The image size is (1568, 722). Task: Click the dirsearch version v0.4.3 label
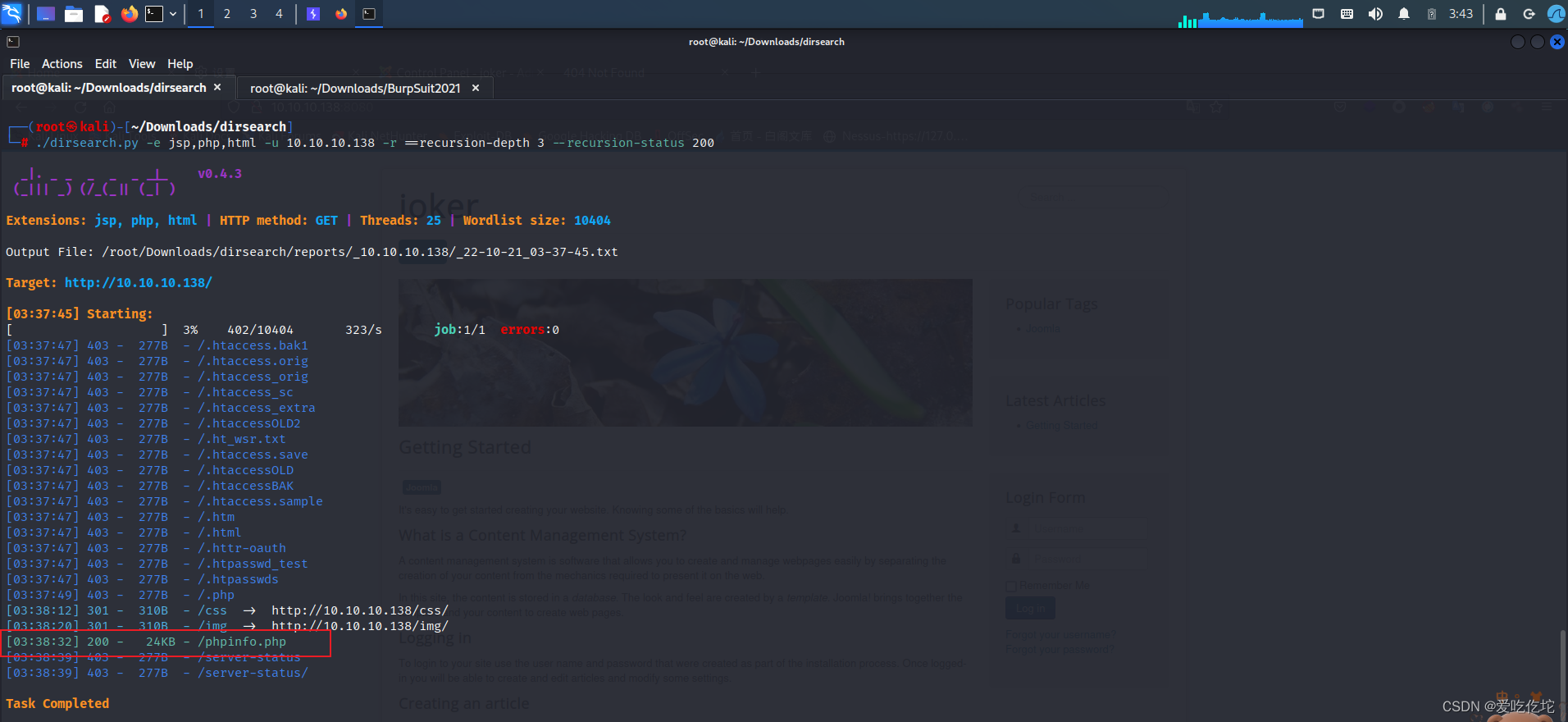pyautogui.click(x=220, y=174)
